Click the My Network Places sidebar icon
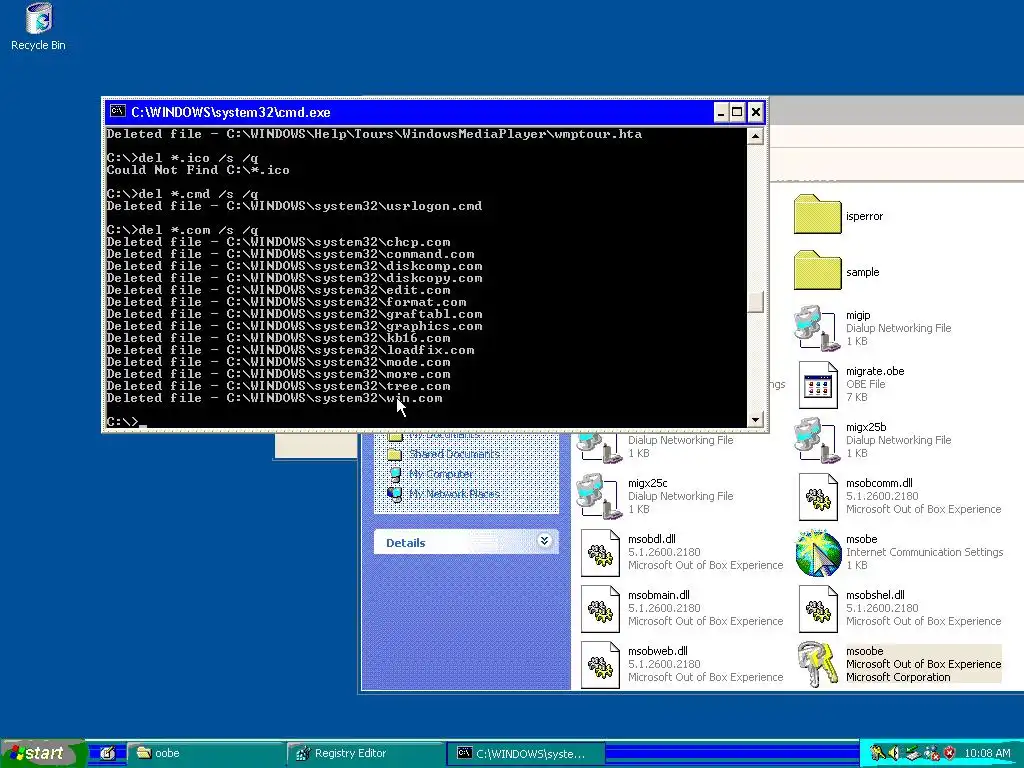The height and width of the screenshot is (768, 1024). point(394,494)
